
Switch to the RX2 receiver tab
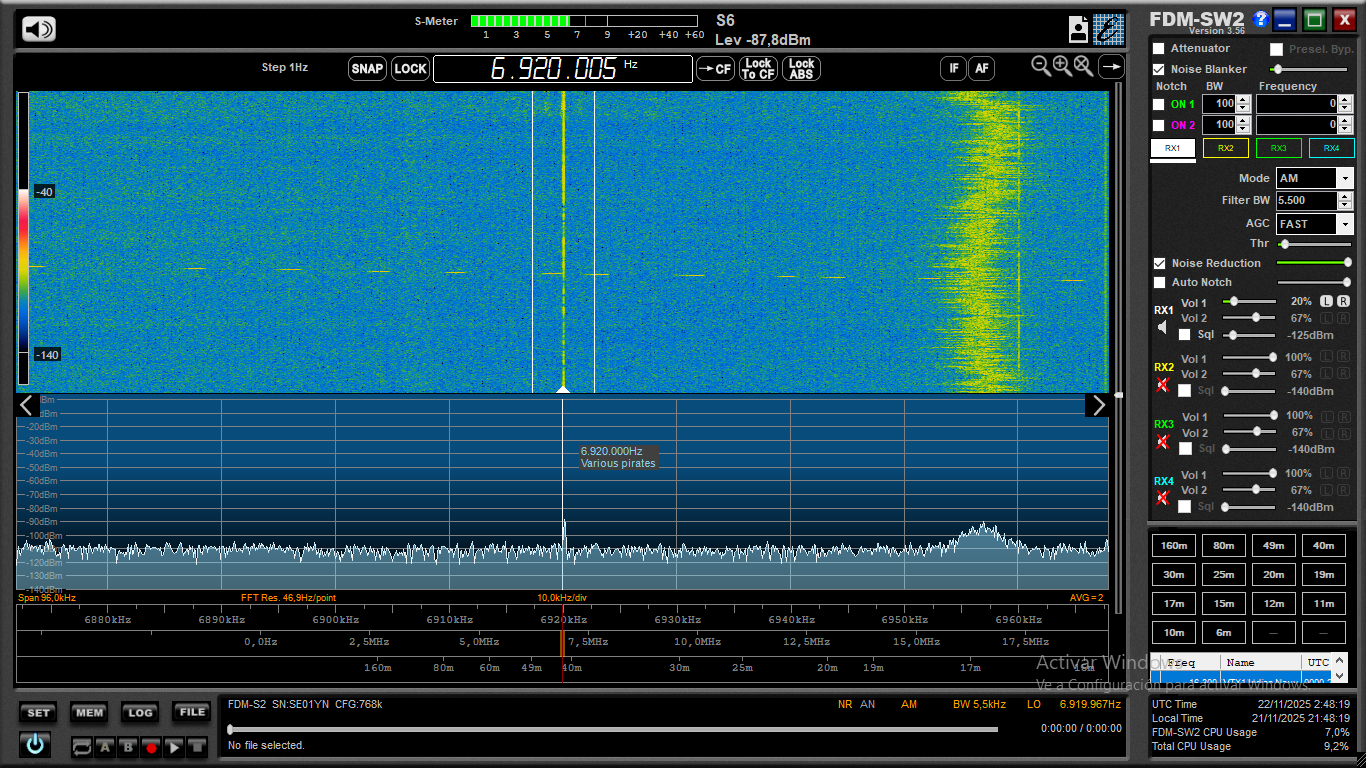point(1226,148)
